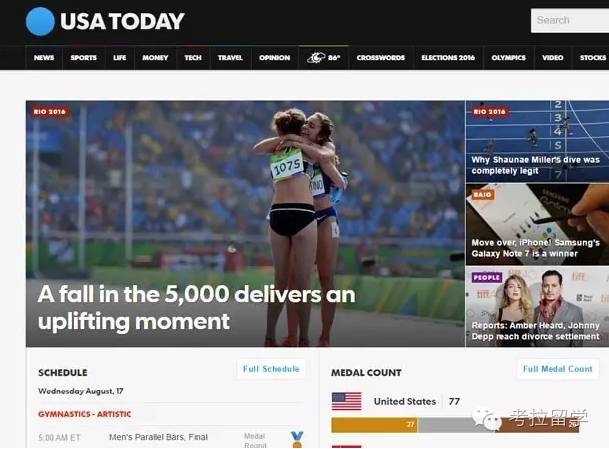Click the RIO 2016 badge on main story
The image size is (609, 449).
(49, 112)
